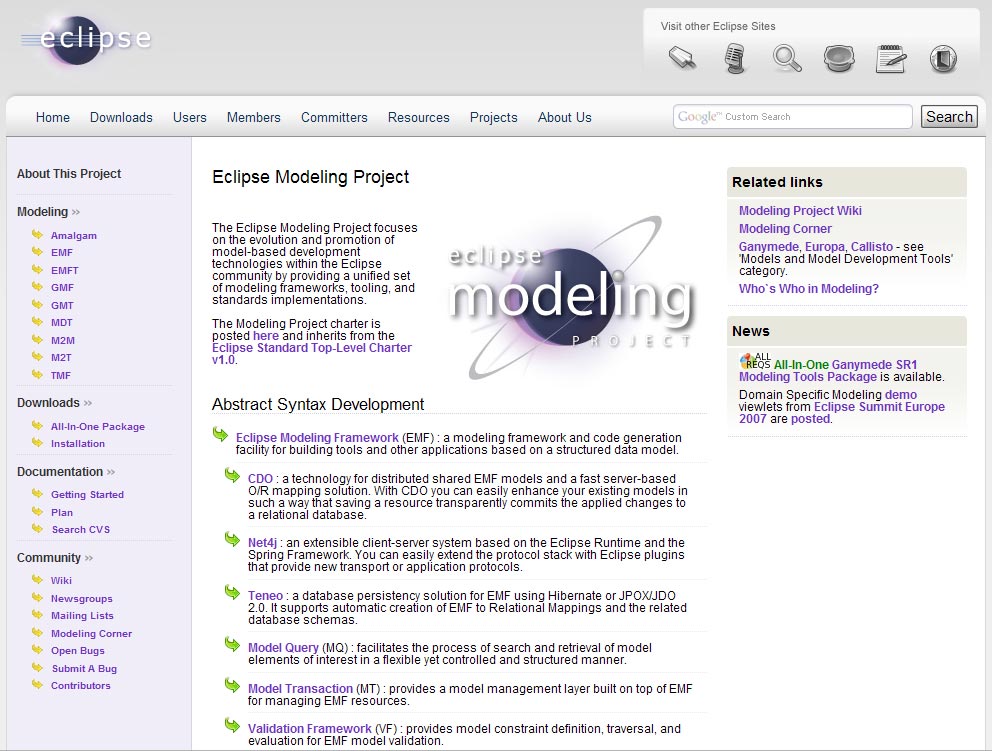Open the Plan sidebar link
The image size is (992, 751).
(x=62, y=512)
